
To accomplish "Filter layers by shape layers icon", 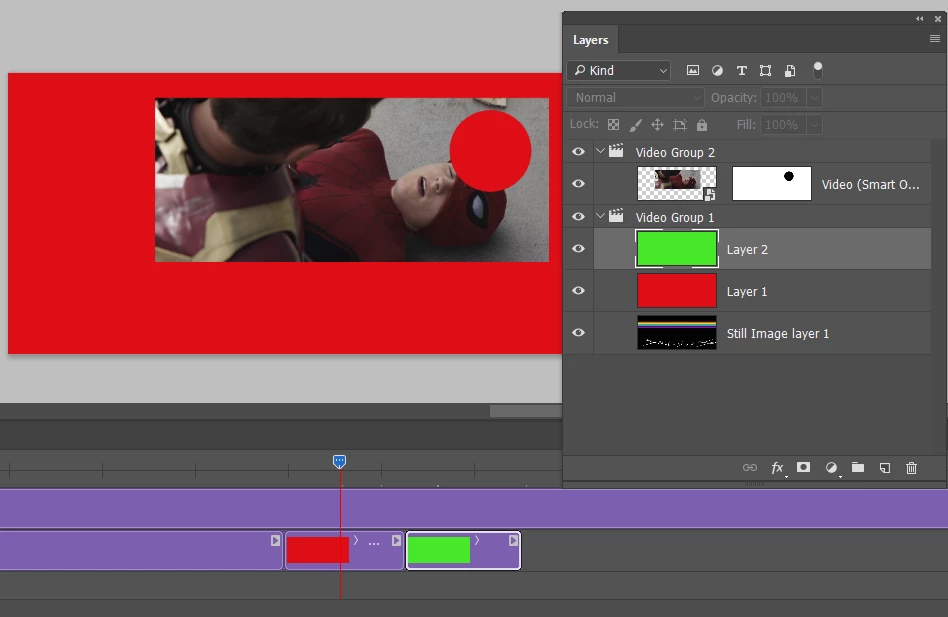I will (x=765, y=71).
